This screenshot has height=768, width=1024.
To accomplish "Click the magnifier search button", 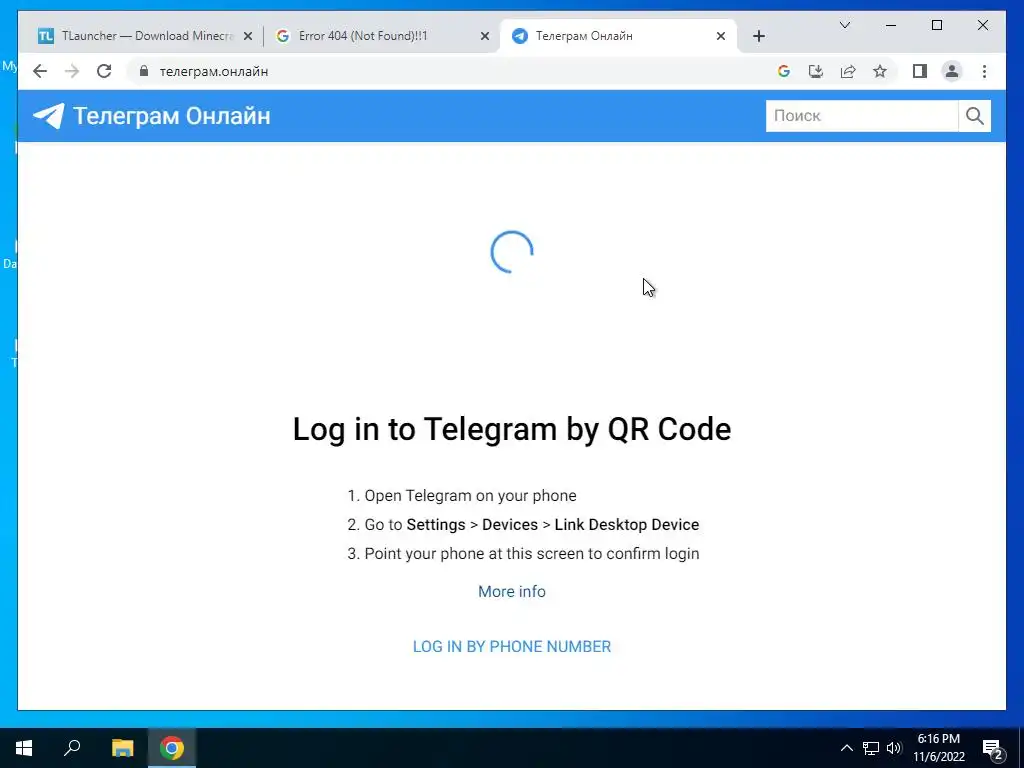I will [974, 116].
